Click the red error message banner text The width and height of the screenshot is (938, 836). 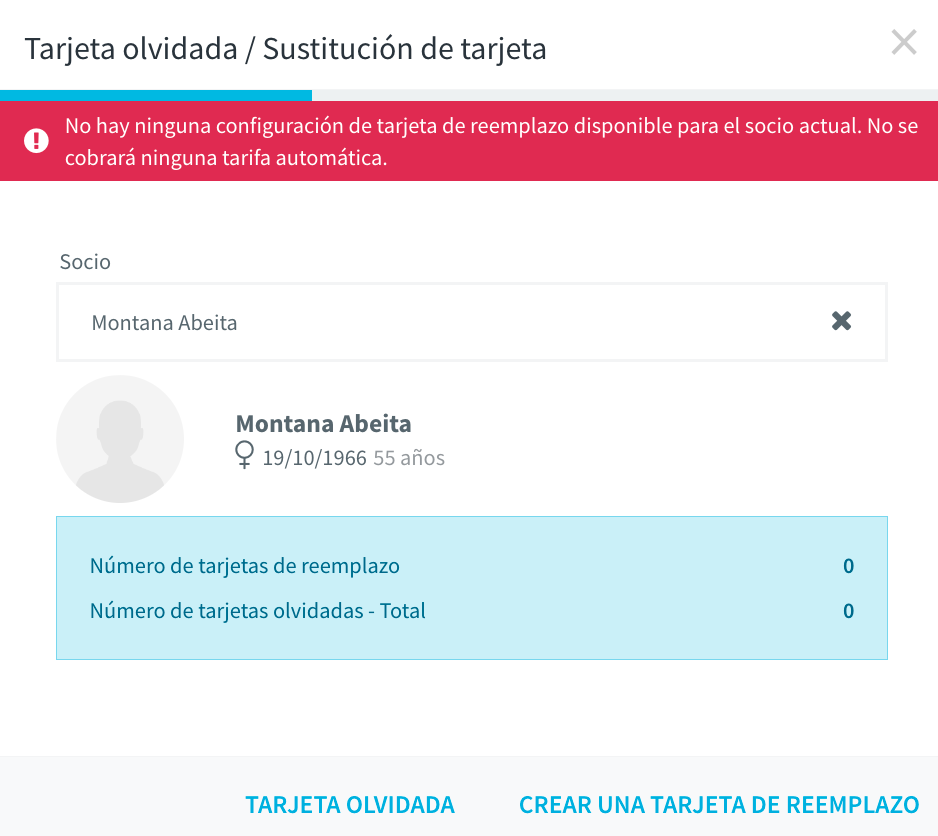(x=491, y=142)
